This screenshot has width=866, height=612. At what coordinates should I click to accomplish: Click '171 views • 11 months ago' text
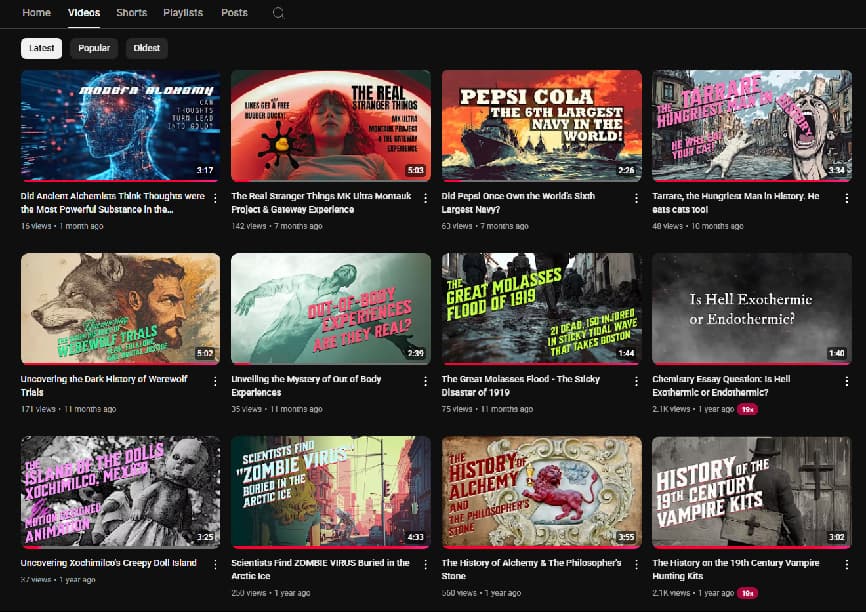pos(68,409)
